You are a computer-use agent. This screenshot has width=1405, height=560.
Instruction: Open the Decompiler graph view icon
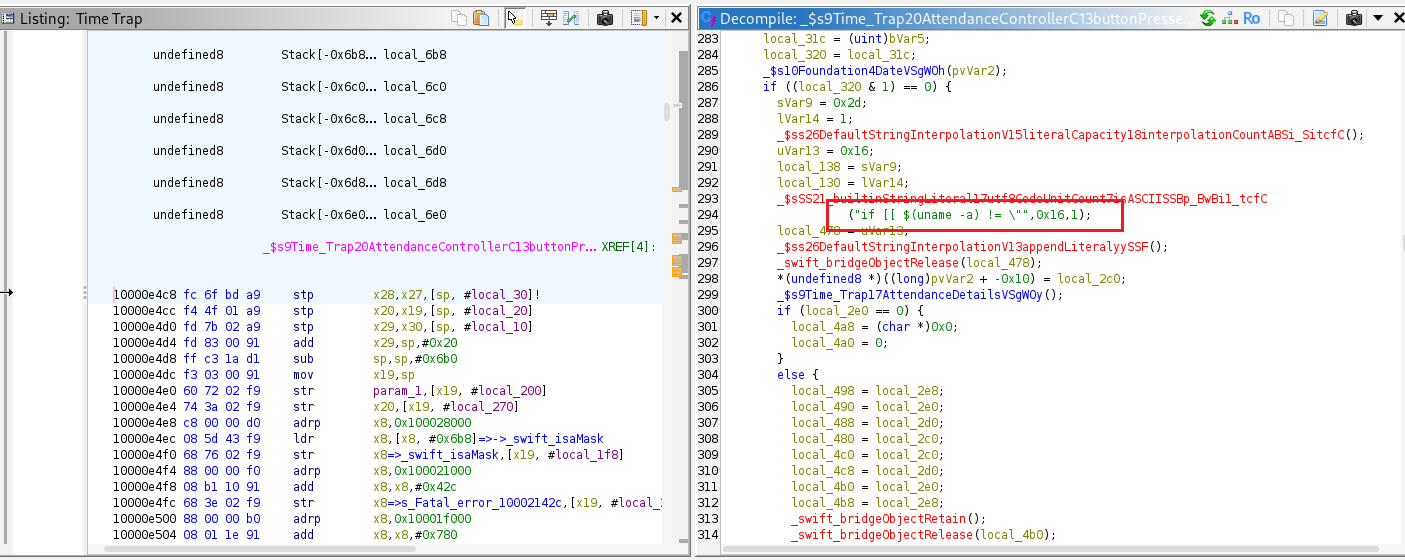tap(1228, 18)
